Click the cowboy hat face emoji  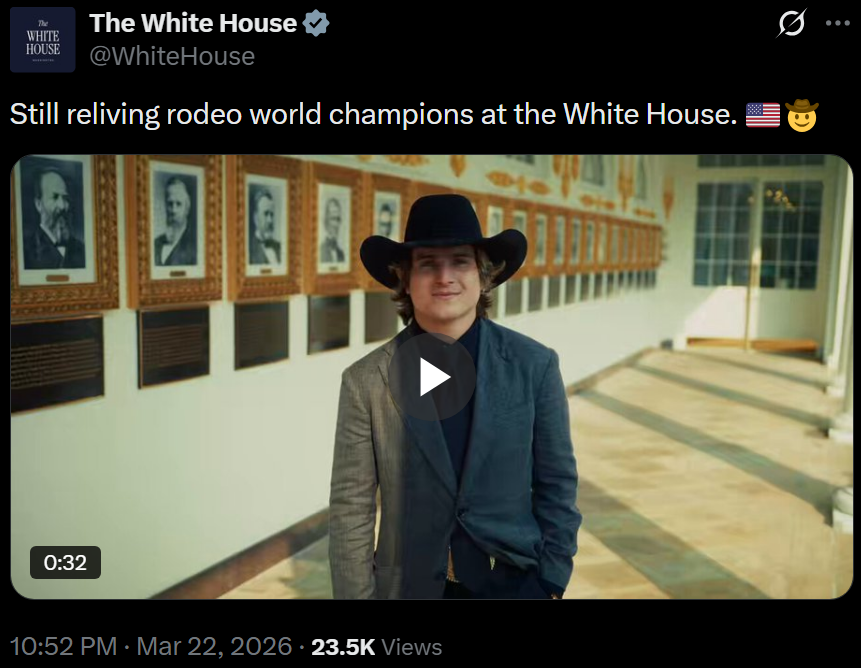point(802,115)
